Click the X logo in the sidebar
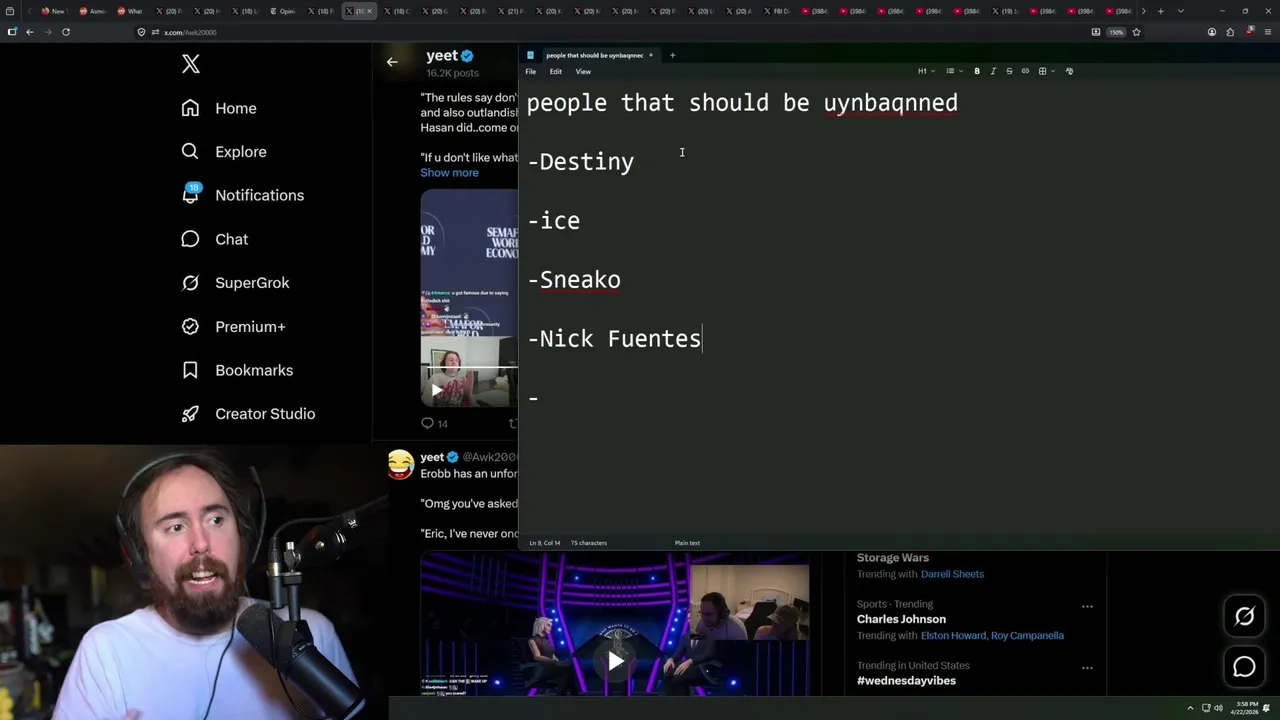 [x=191, y=64]
